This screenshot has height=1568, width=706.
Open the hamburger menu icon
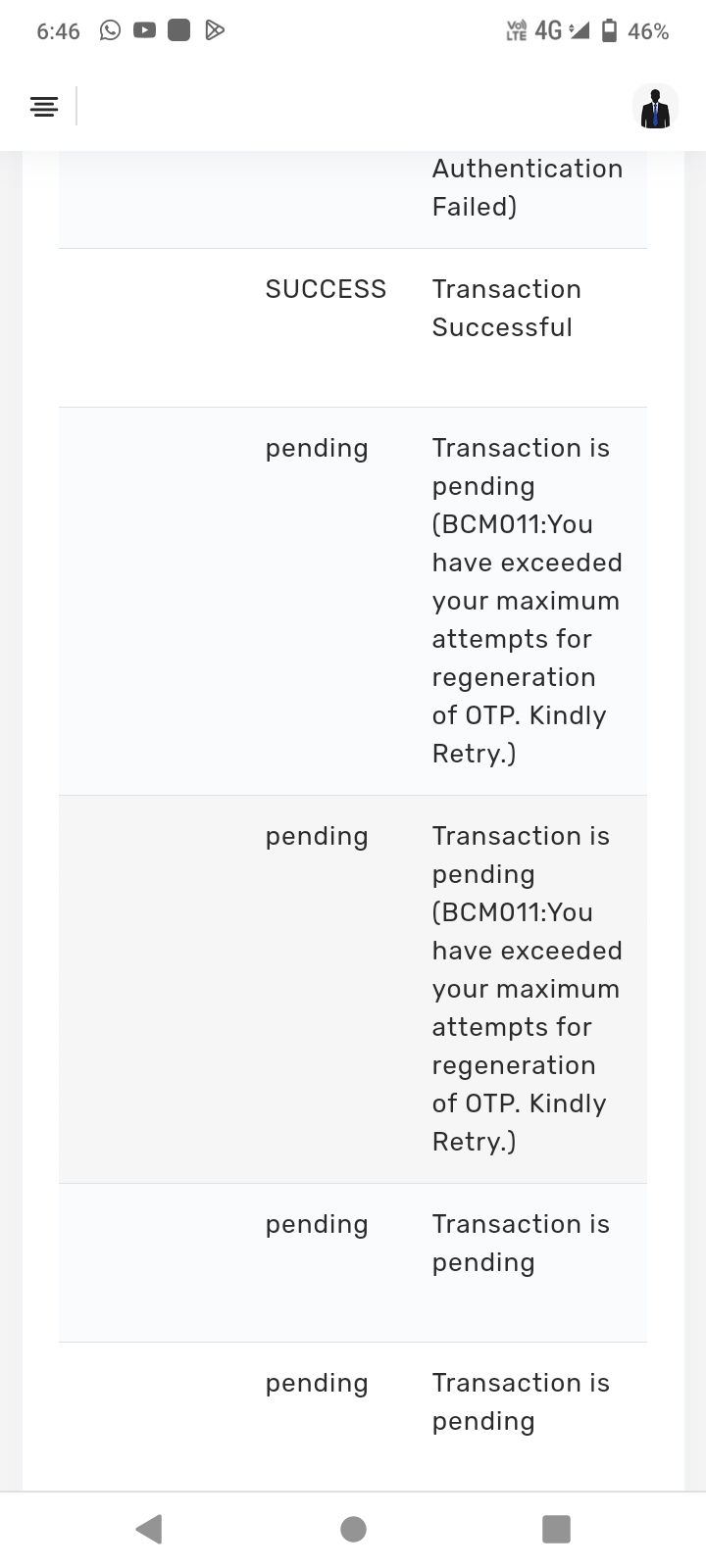click(x=44, y=107)
